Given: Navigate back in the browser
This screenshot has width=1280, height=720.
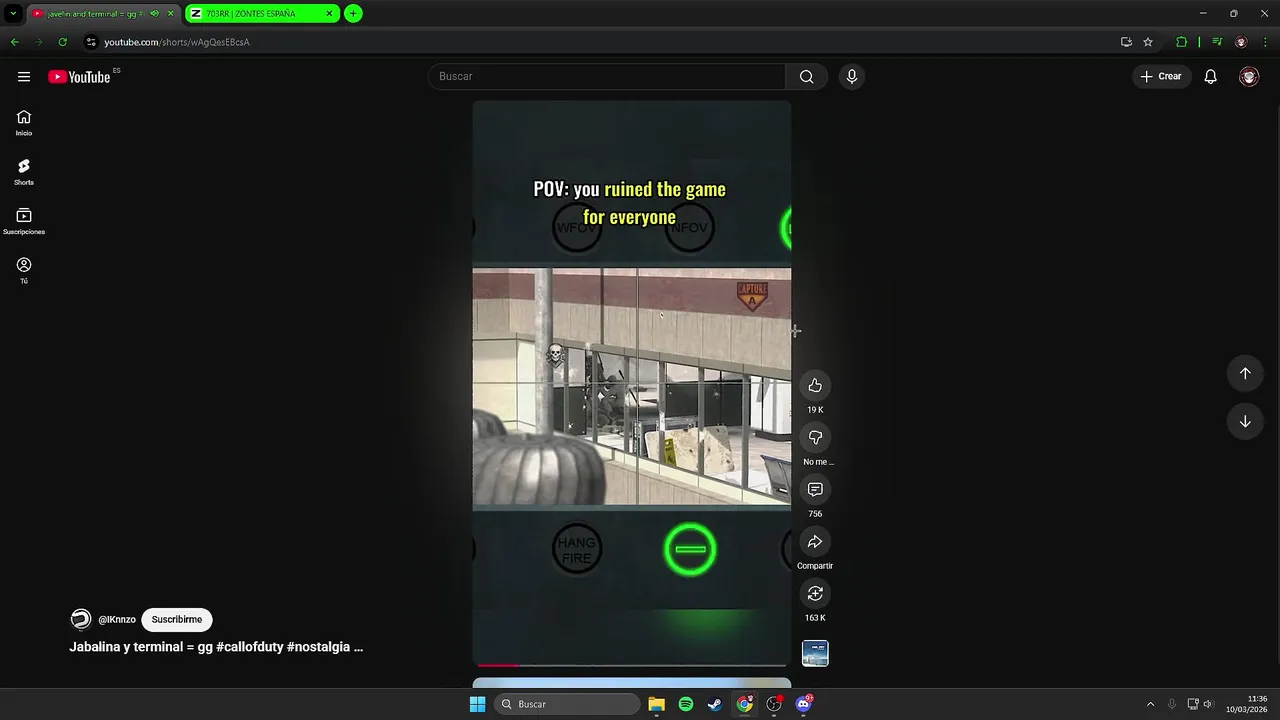Looking at the screenshot, I should [14, 42].
